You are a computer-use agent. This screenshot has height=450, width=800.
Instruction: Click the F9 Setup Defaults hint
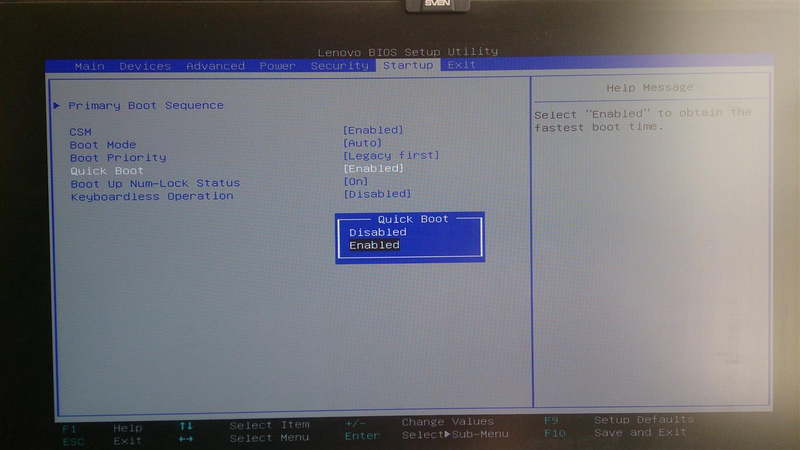pyautogui.click(x=619, y=420)
